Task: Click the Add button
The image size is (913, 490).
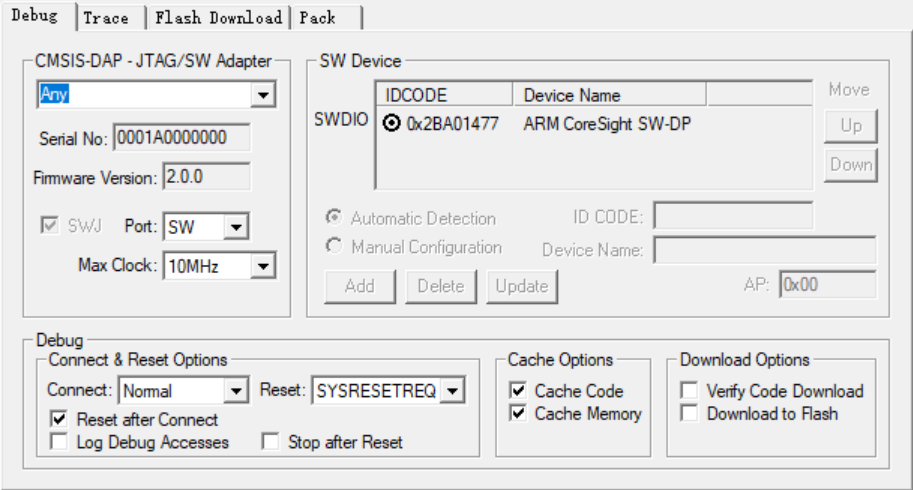Action: pyautogui.click(x=360, y=286)
